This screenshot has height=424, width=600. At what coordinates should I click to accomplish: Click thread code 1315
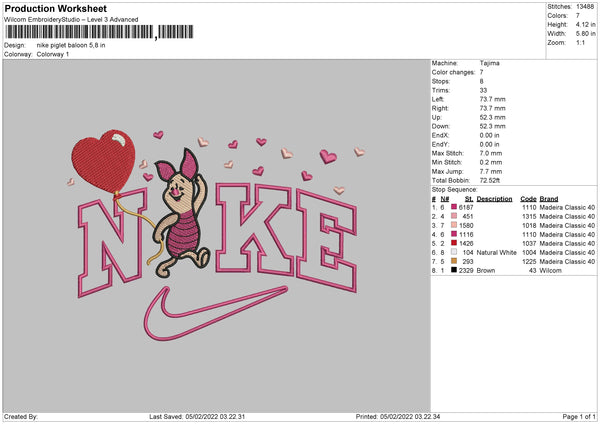[529, 217]
